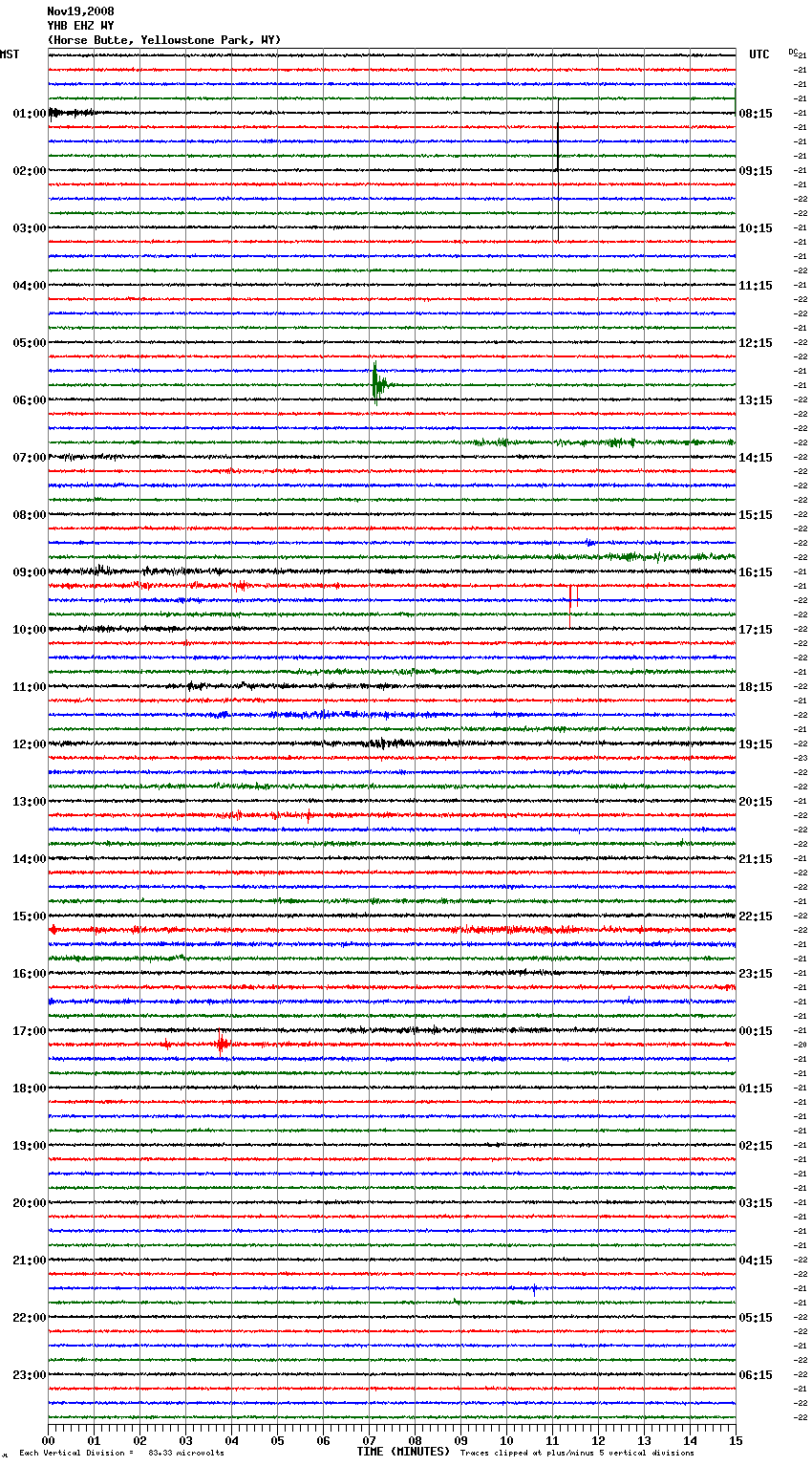The height and width of the screenshot is (1466, 812).
Task: Click the date label Nov19,2008
Action: pyautogui.click(x=80, y=11)
